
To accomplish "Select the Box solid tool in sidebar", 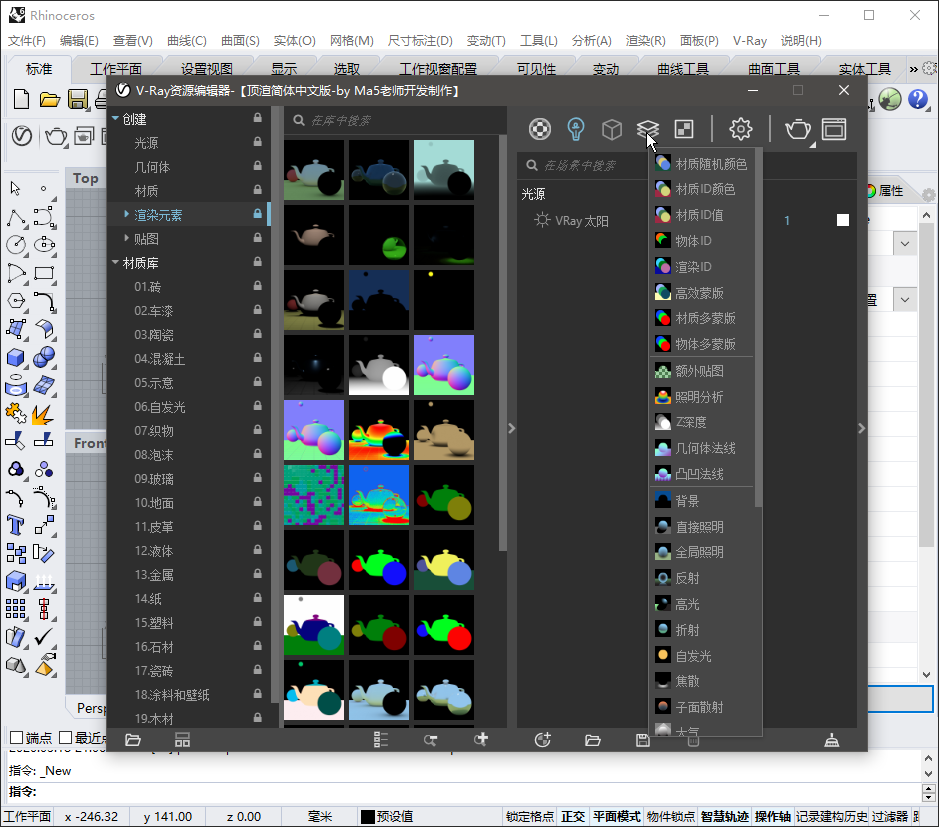I will [x=16, y=358].
